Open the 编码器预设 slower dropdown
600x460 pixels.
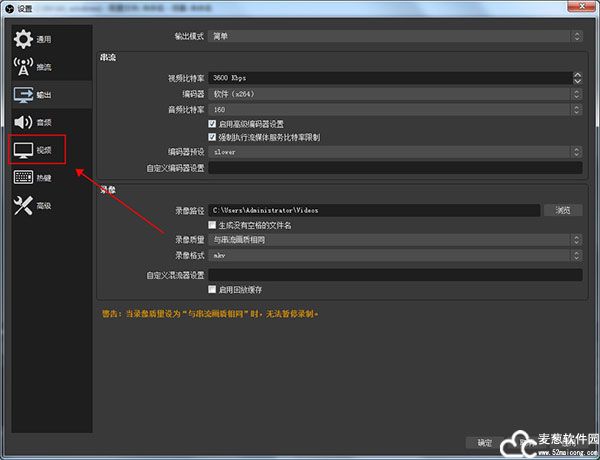[x=395, y=152]
